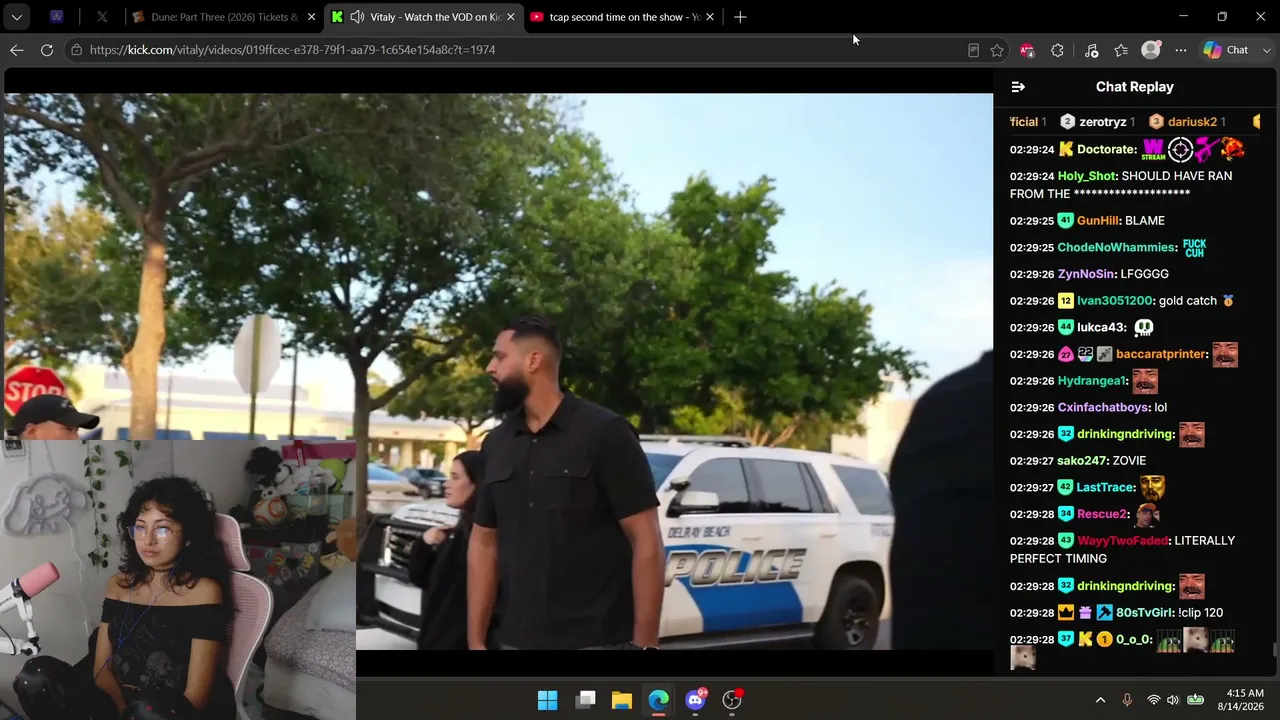
Task: Click ZynNoSin username in chat
Action: click(x=1086, y=274)
